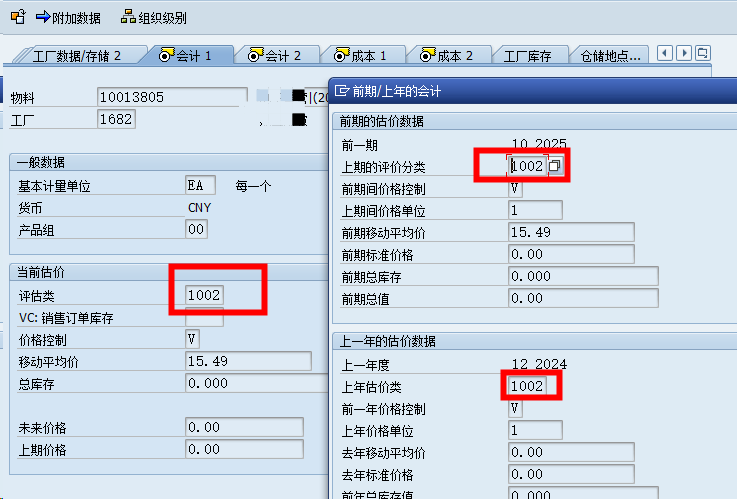Image resolution: width=737 pixels, height=499 pixels.
Task: Click the 每一个 unit description
Action: tap(253, 186)
